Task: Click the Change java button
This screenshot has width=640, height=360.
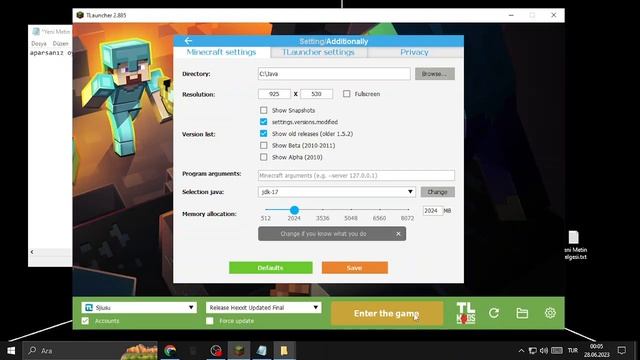Action: click(x=438, y=192)
